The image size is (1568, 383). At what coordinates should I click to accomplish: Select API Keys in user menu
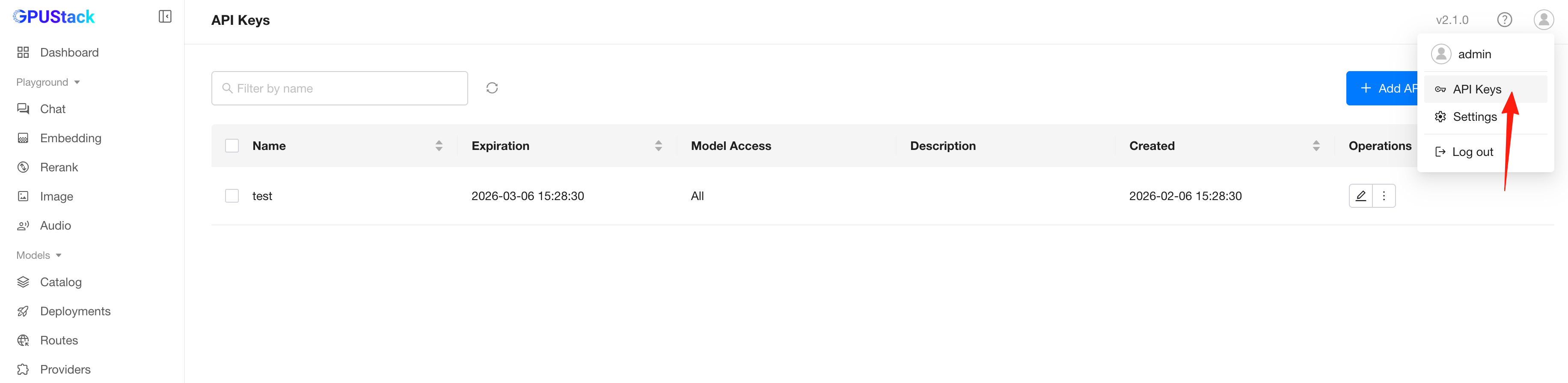click(x=1476, y=90)
